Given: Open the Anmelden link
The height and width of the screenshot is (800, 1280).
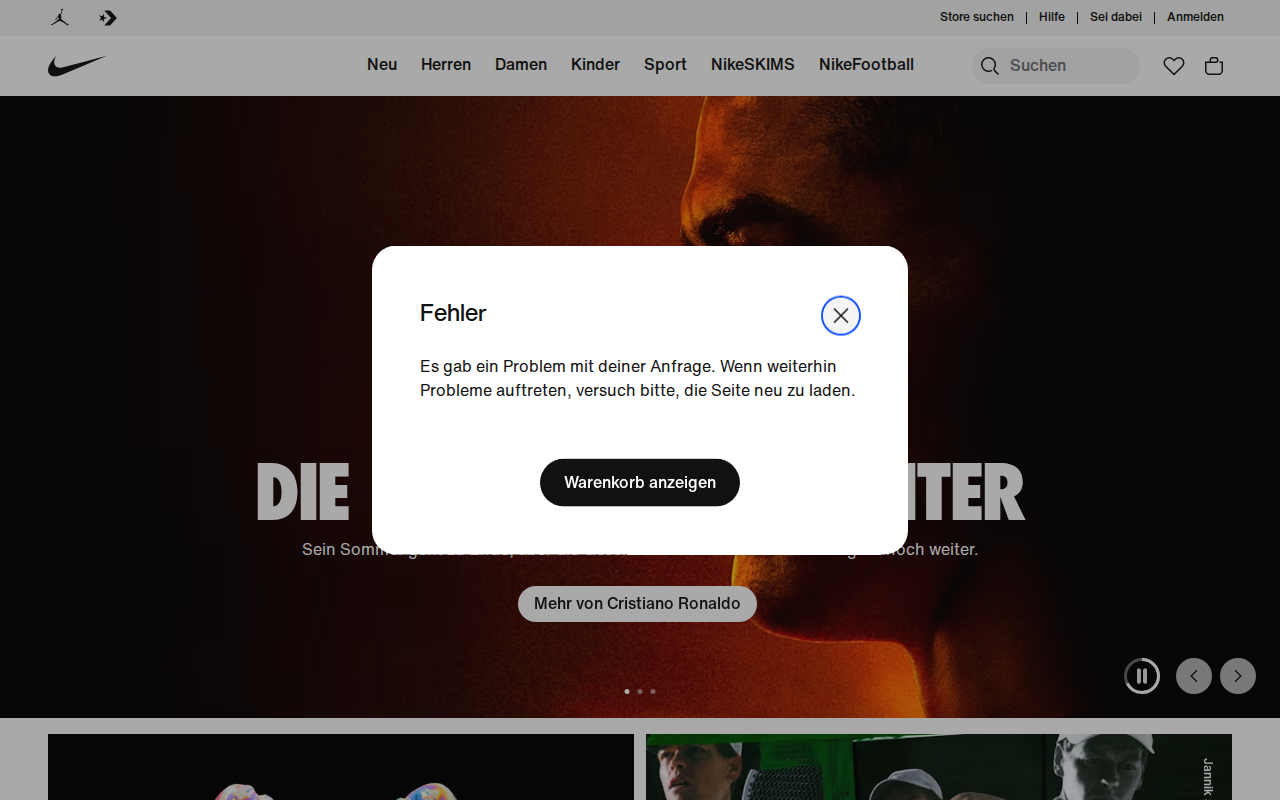Looking at the screenshot, I should pyautogui.click(x=1195, y=17).
